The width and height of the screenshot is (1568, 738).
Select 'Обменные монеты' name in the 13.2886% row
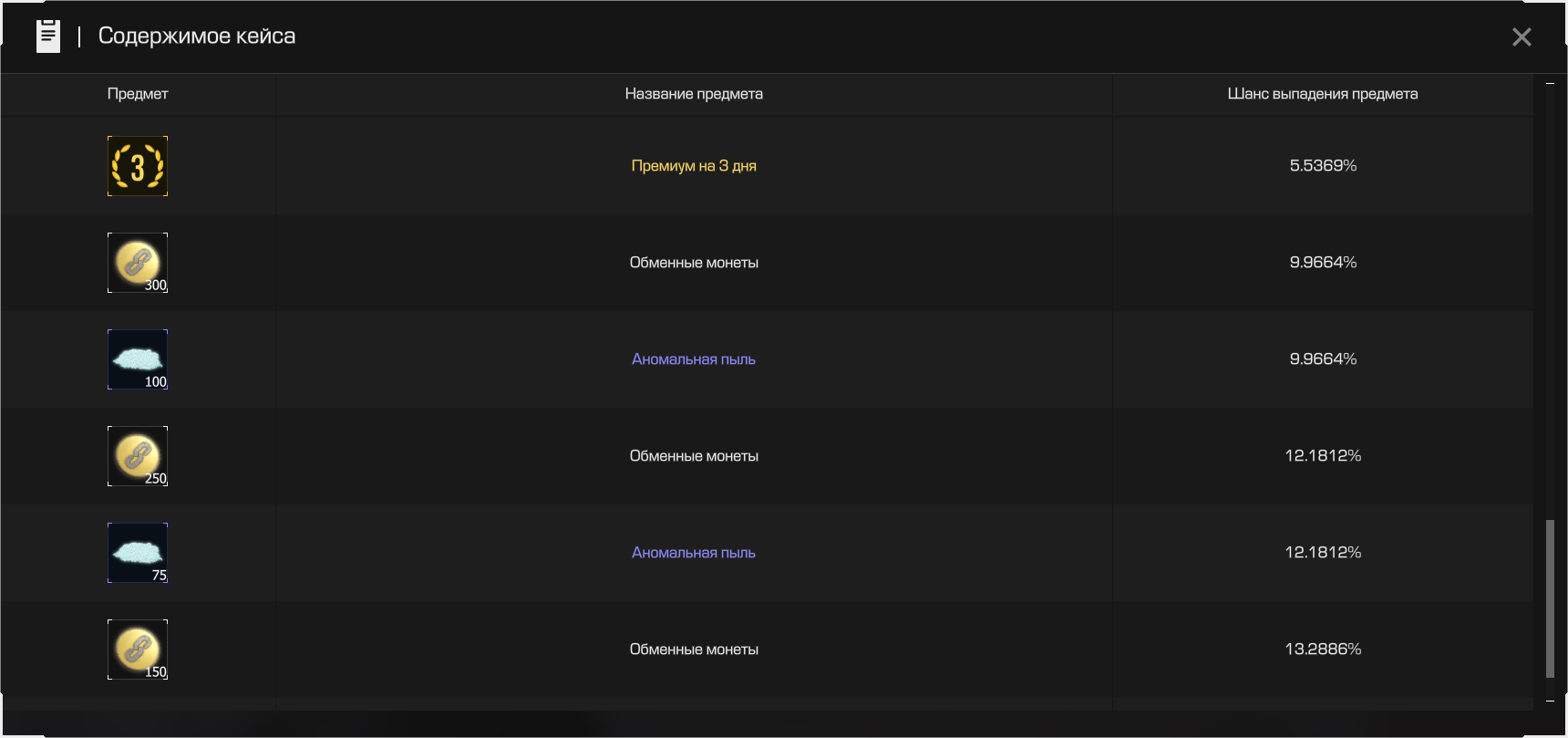(694, 650)
